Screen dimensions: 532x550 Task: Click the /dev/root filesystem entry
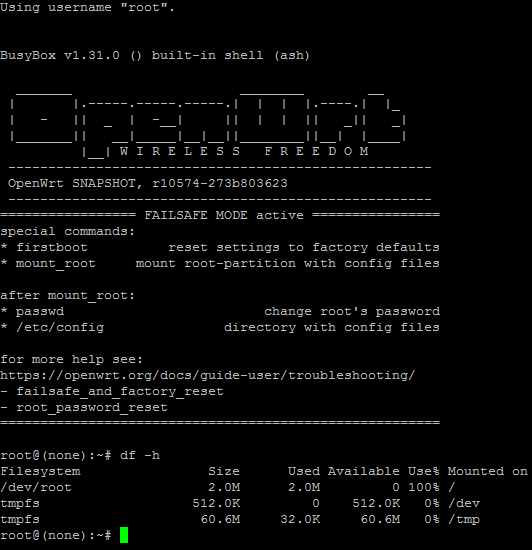36,488
